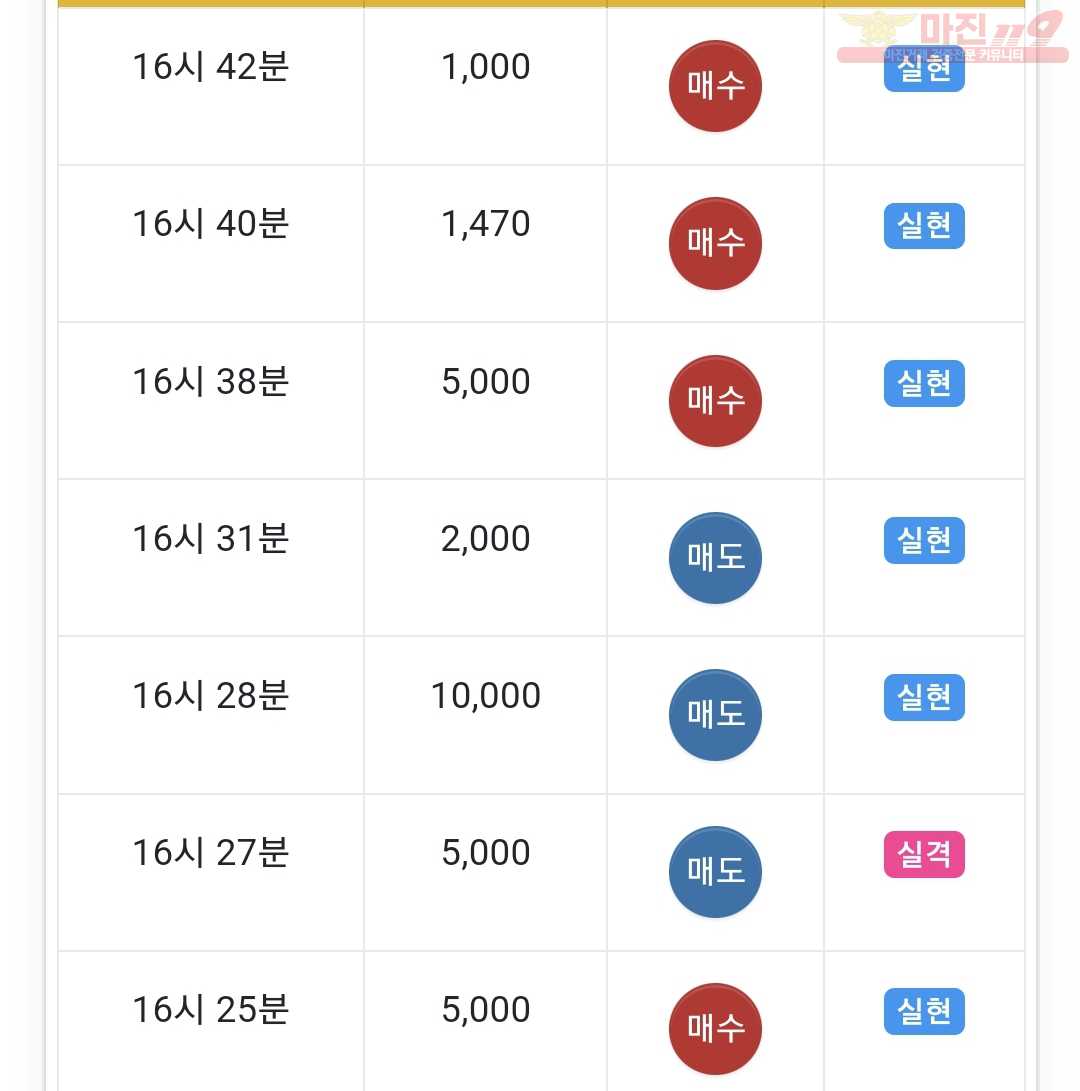The image size is (1080, 1091).
Task: Click the red 매수 circle at 16시 38분
Action: tap(715, 401)
